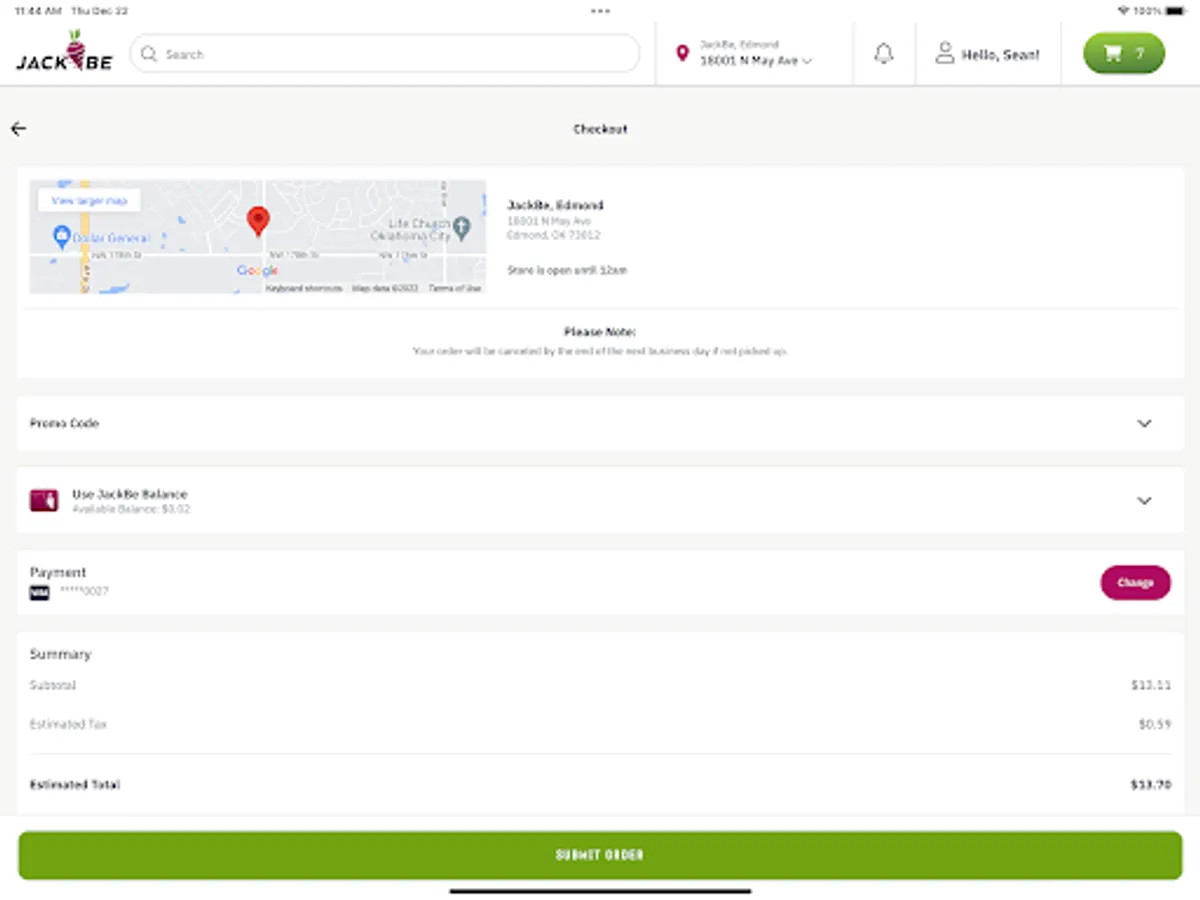Click the Change payment button
This screenshot has height=900, width=1200.
click(x=1135, y=583)
